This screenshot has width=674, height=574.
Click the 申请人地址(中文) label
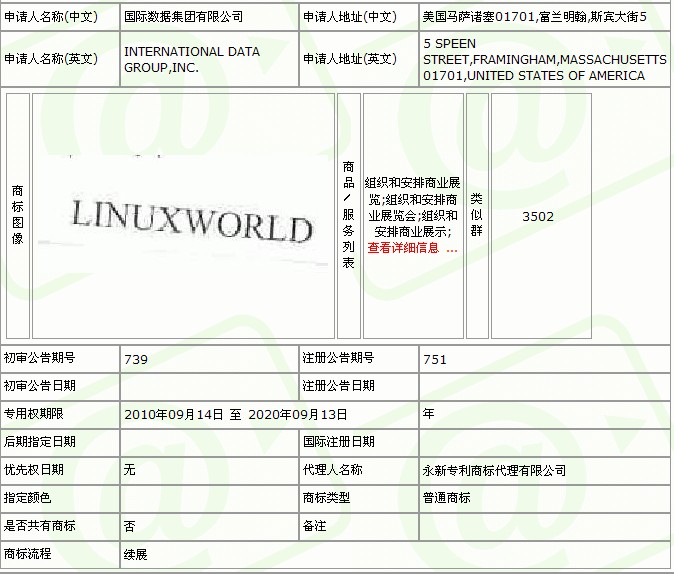pos(350,17)
